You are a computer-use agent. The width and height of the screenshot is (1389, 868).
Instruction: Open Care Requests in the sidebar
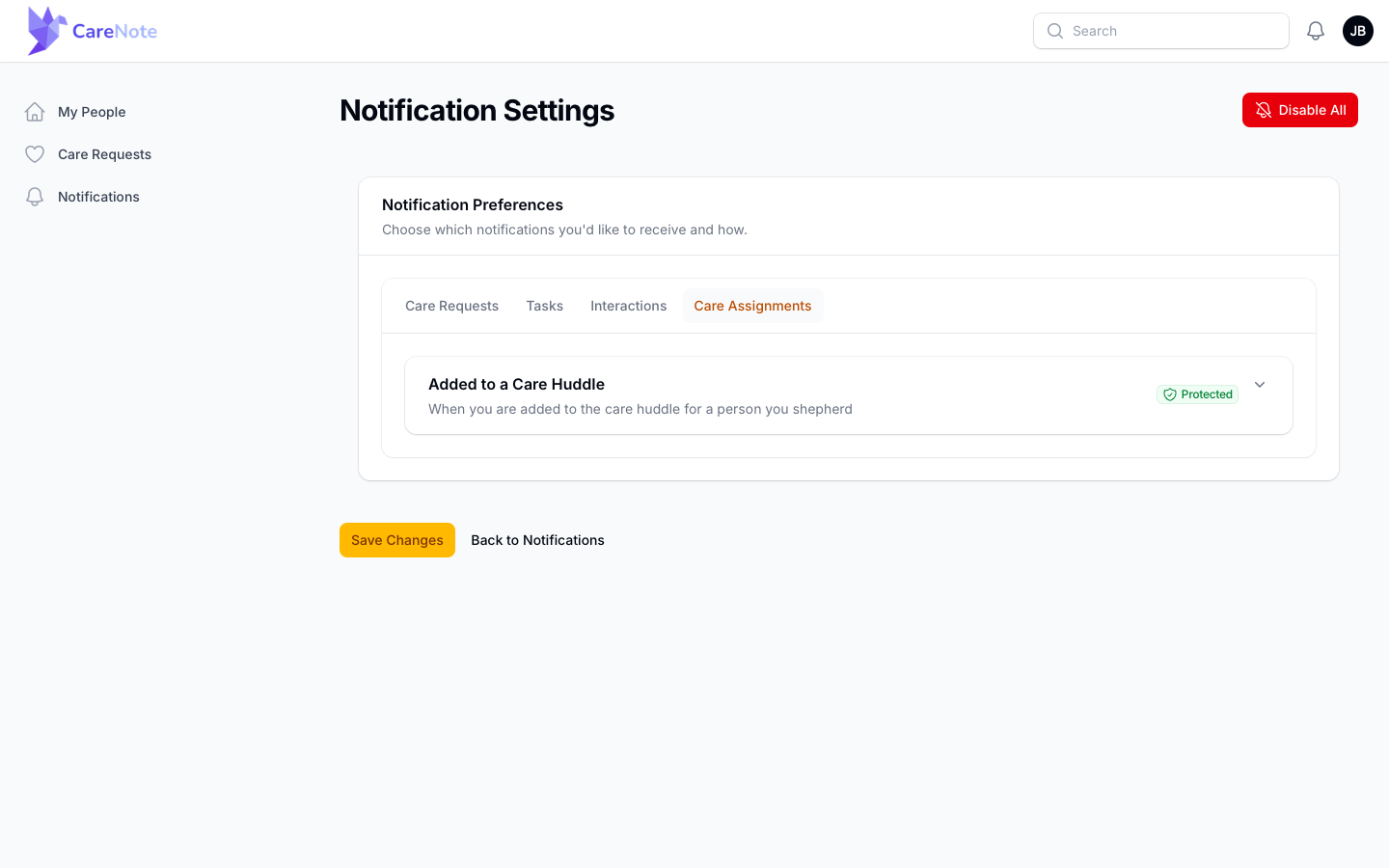[x=104, y=154]
